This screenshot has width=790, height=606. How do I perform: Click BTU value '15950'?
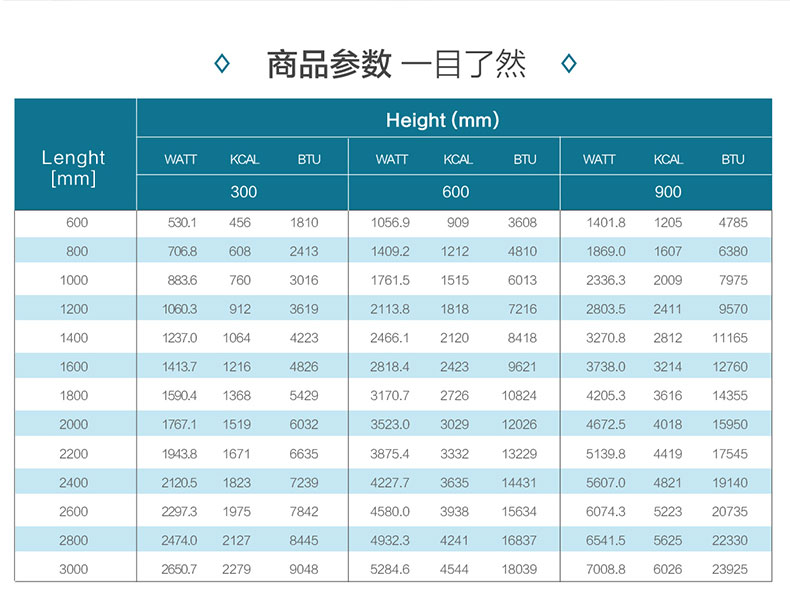(x=730, y=424)
